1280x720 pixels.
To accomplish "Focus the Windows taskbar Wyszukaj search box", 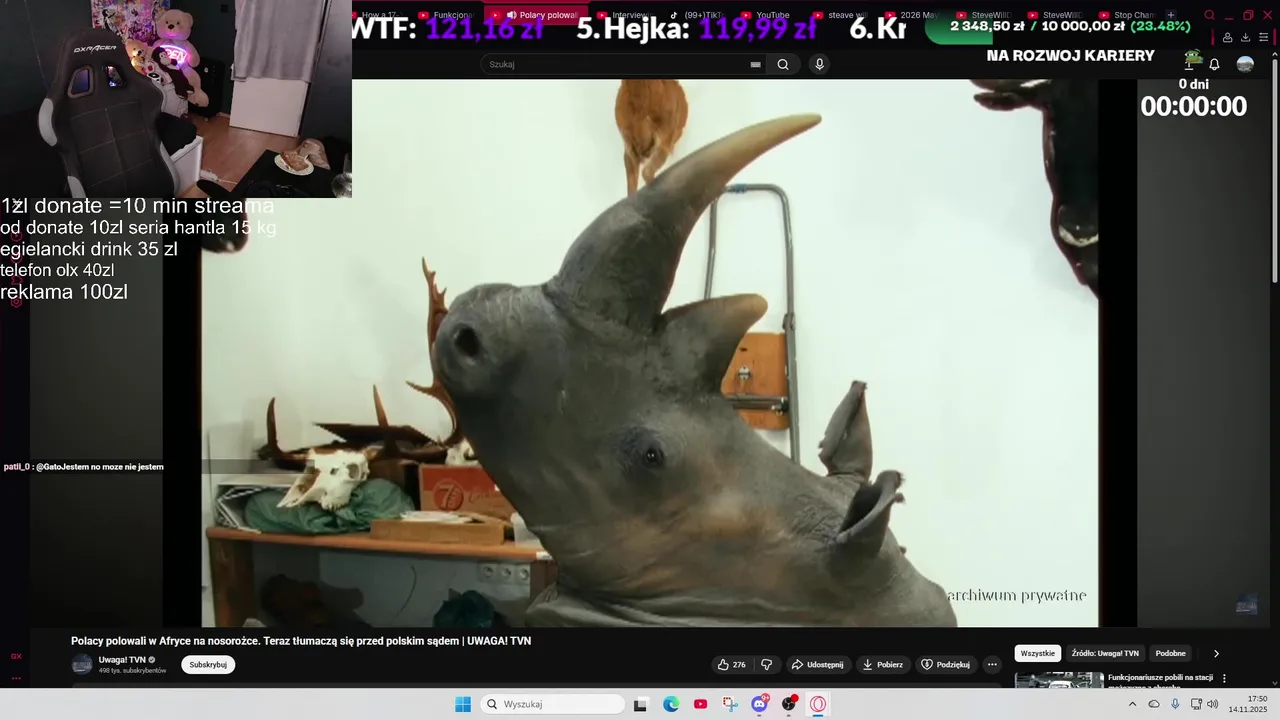I will coord(552,704).
